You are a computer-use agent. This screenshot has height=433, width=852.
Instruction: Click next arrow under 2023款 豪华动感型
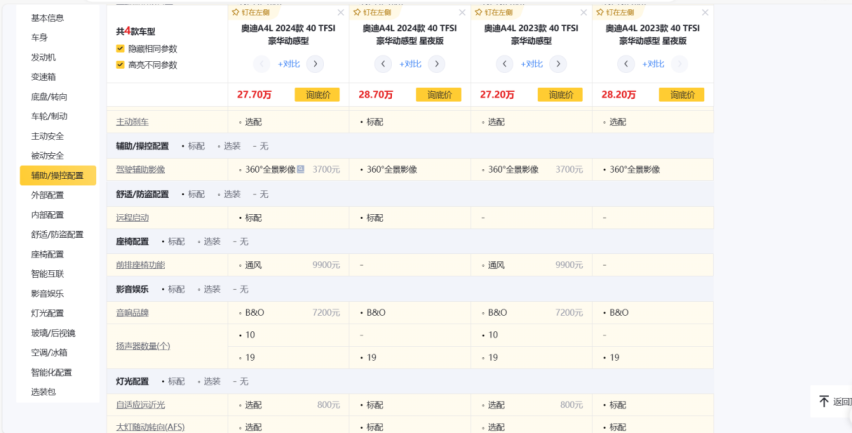pos(558,64)
